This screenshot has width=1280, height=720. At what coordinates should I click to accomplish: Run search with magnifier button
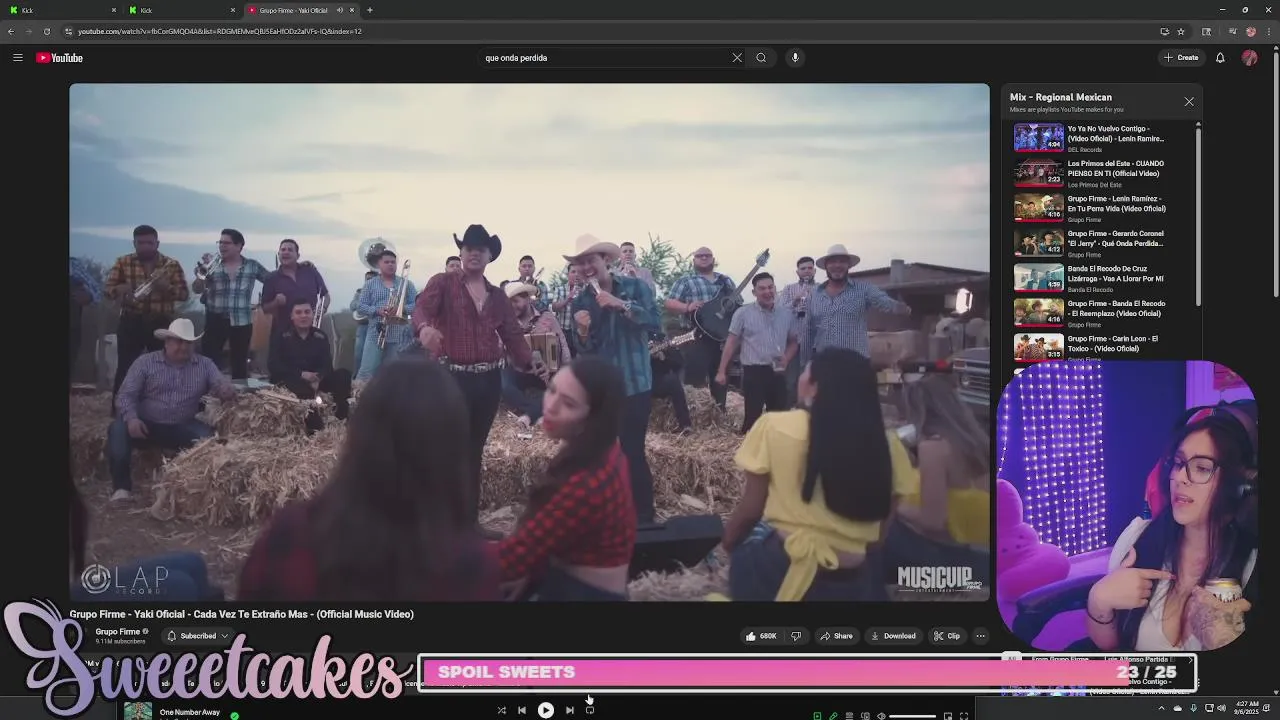coord(761,58)
